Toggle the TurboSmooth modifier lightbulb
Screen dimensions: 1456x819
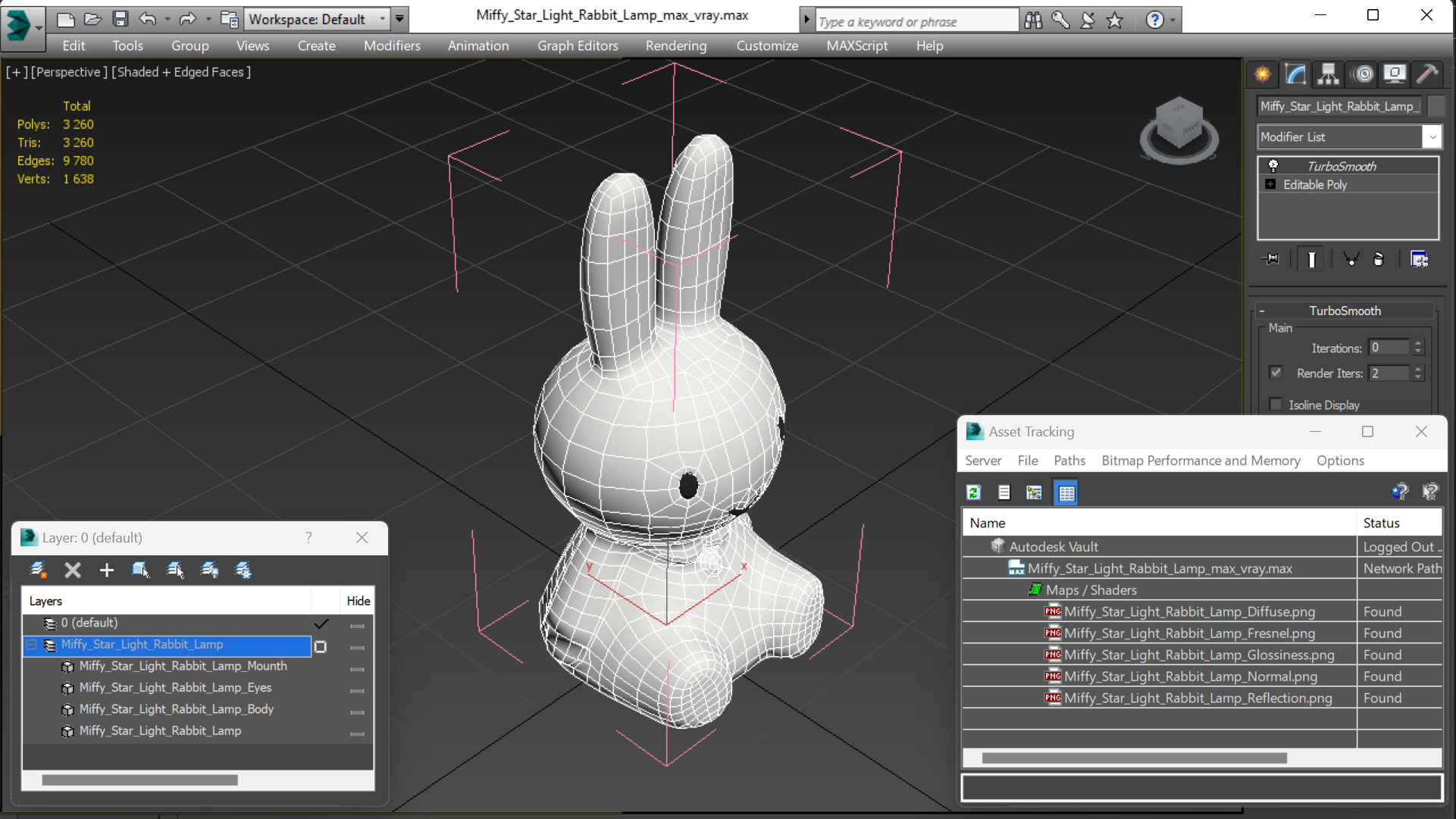[x=1273, y=166]
